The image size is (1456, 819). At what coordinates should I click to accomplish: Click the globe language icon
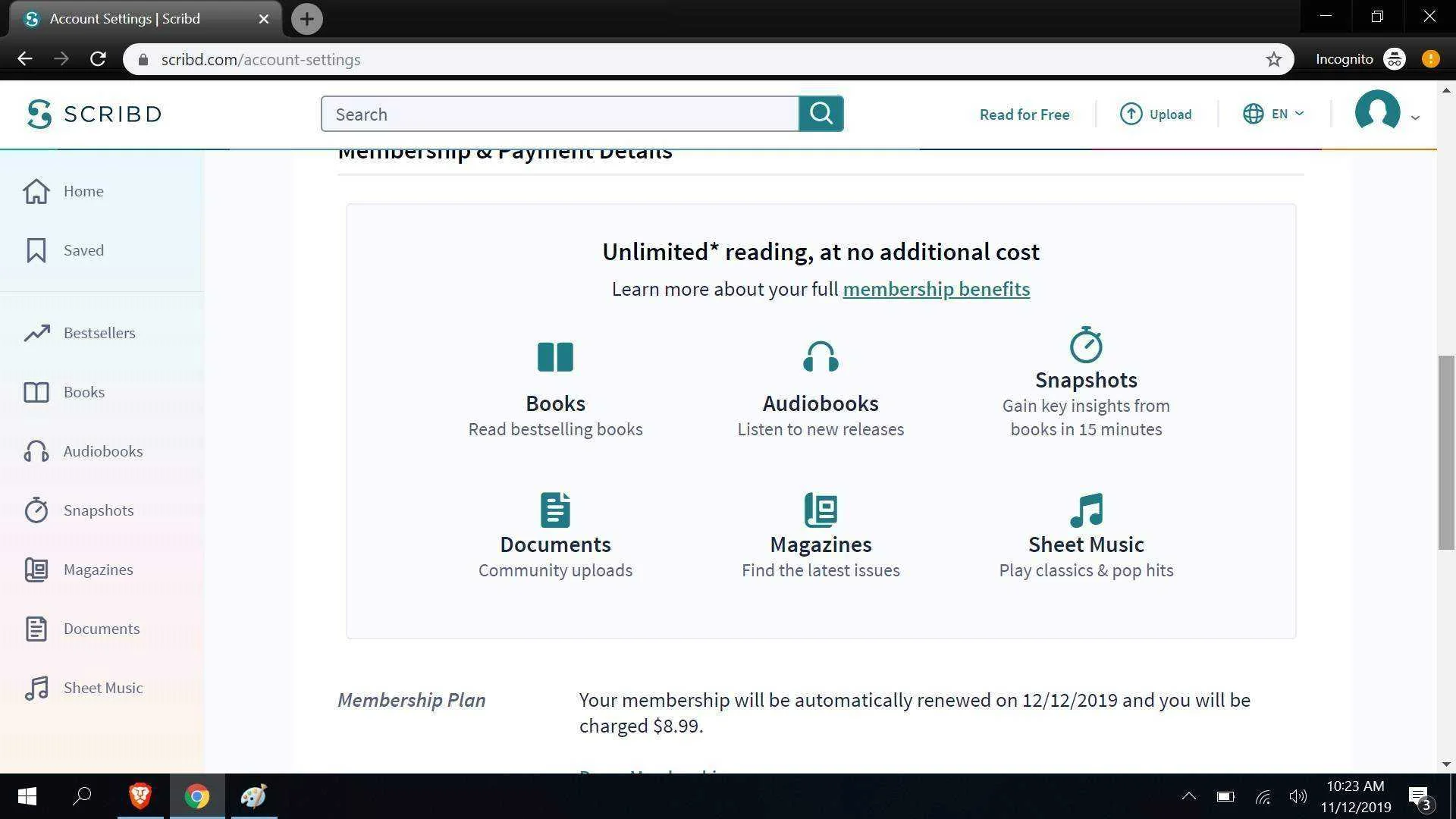point(1253,114)
